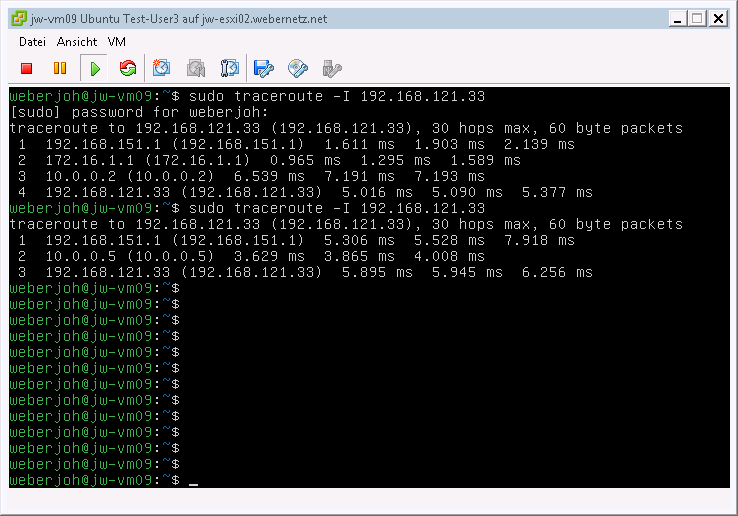The height and width of the screenshot is (516, 738).
Task: Open the Ansicht menu
Action: click(x=77, y=42)
